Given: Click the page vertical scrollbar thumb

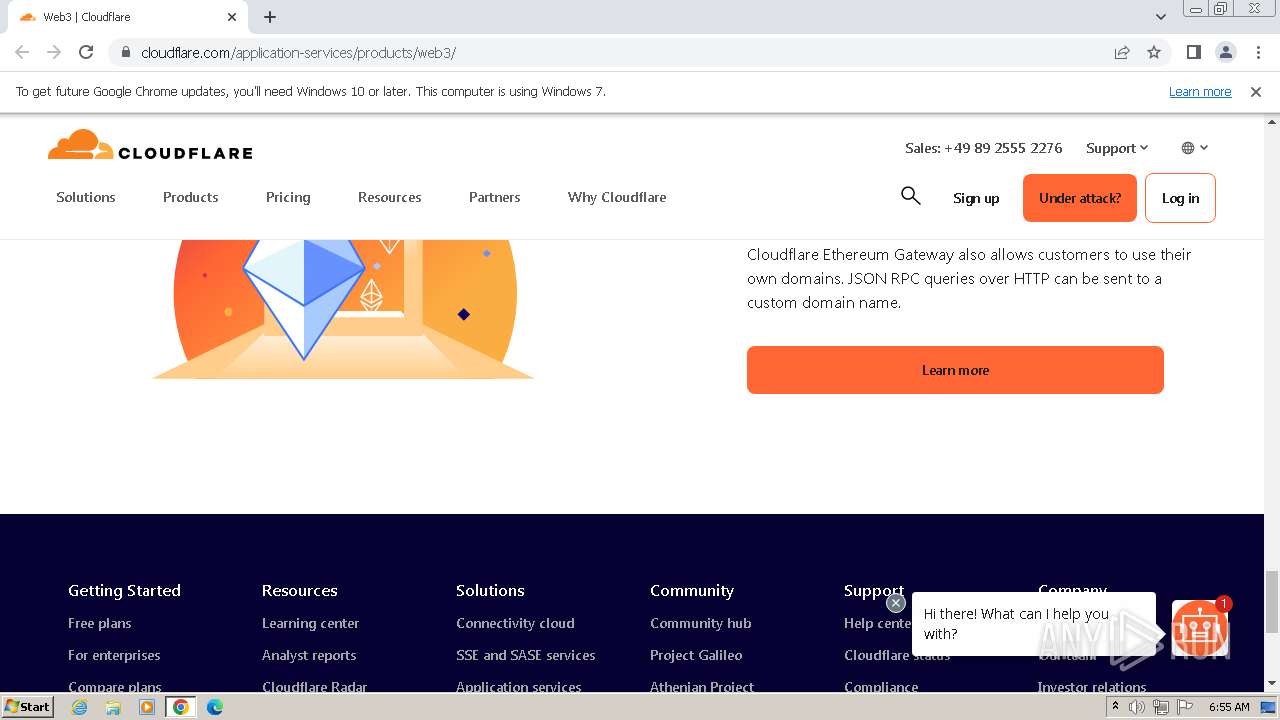Looking at the screenshot, I should point(1272,602).
